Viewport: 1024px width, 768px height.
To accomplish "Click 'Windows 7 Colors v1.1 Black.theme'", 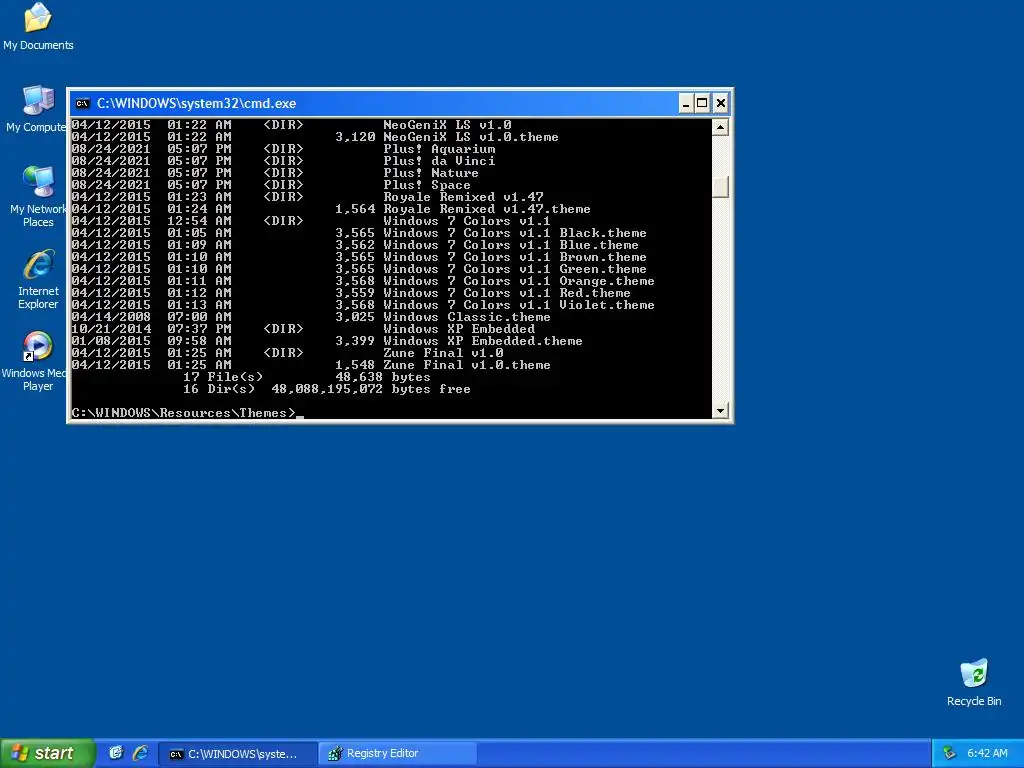I will (x=515, y=233).
